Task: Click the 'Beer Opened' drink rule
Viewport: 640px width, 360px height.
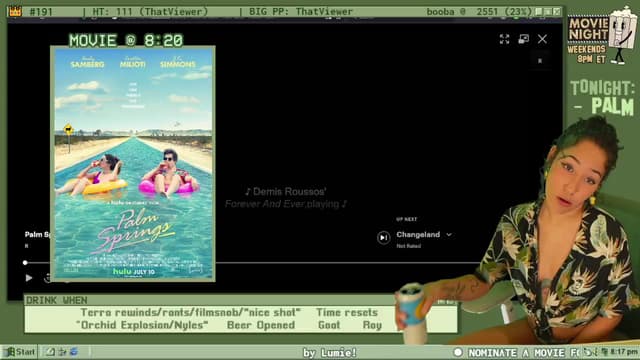Action: coord(261,325)
